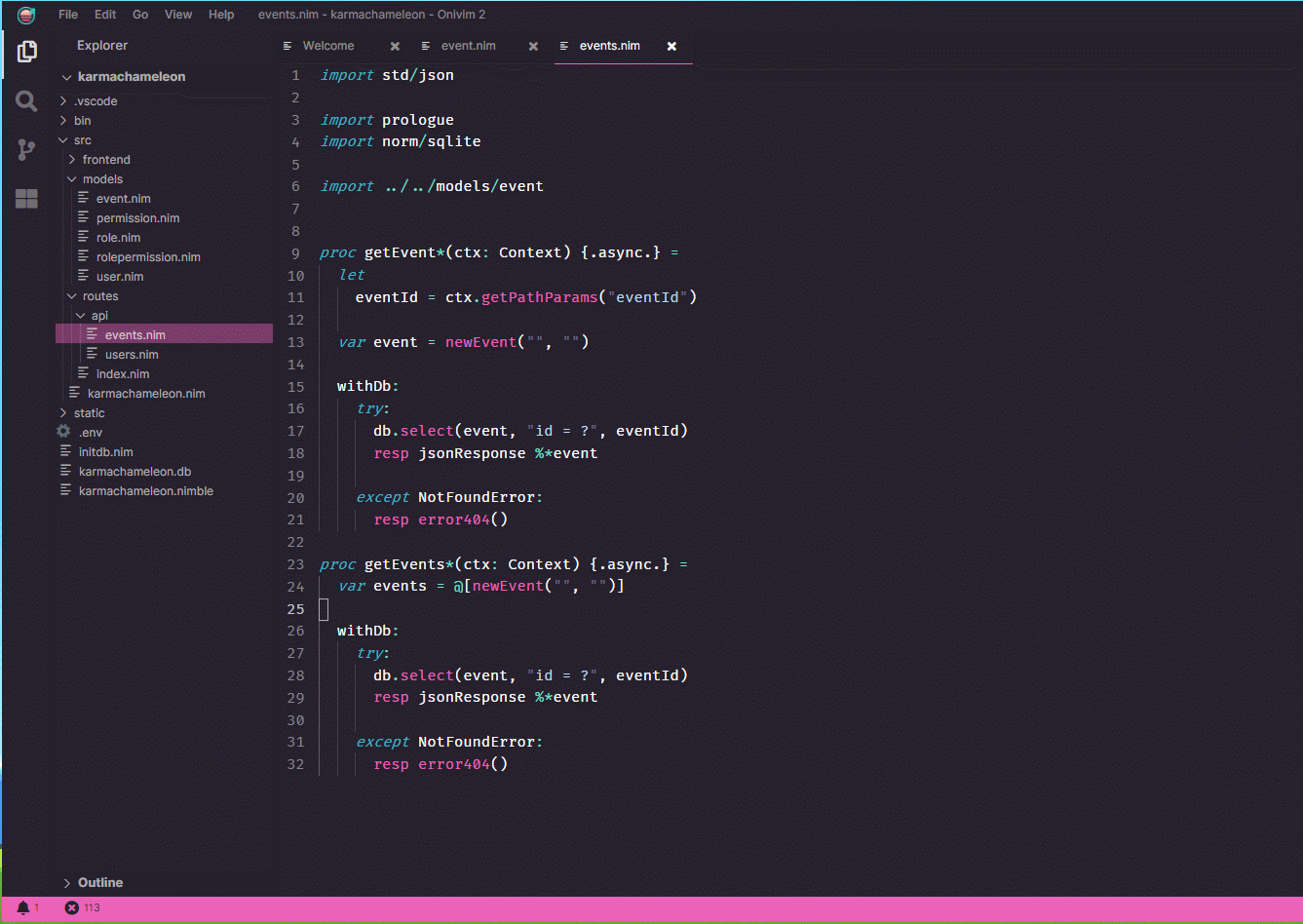This screenshot has width=1303, height=924.
Task: Click the file icon beside karmachameleon.nimble
Action: [x=66, y=490]
